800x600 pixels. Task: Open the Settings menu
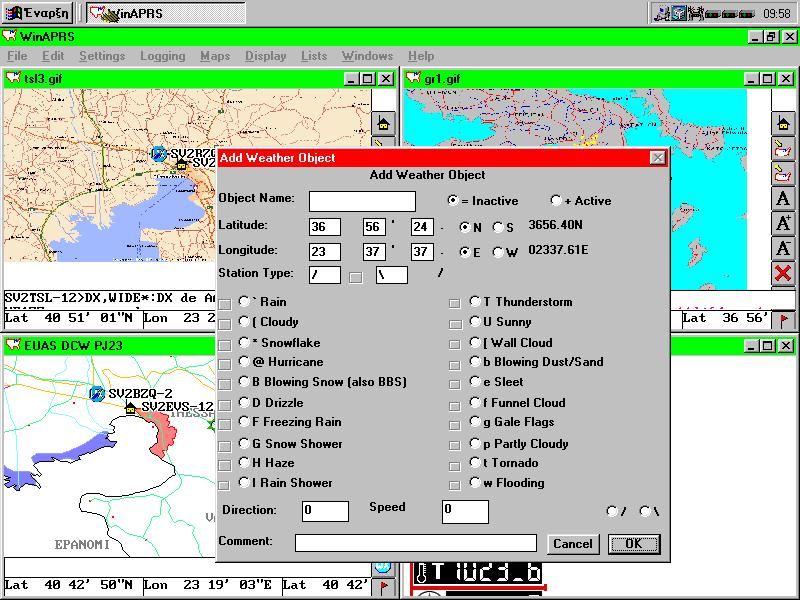tap(102, 56)
